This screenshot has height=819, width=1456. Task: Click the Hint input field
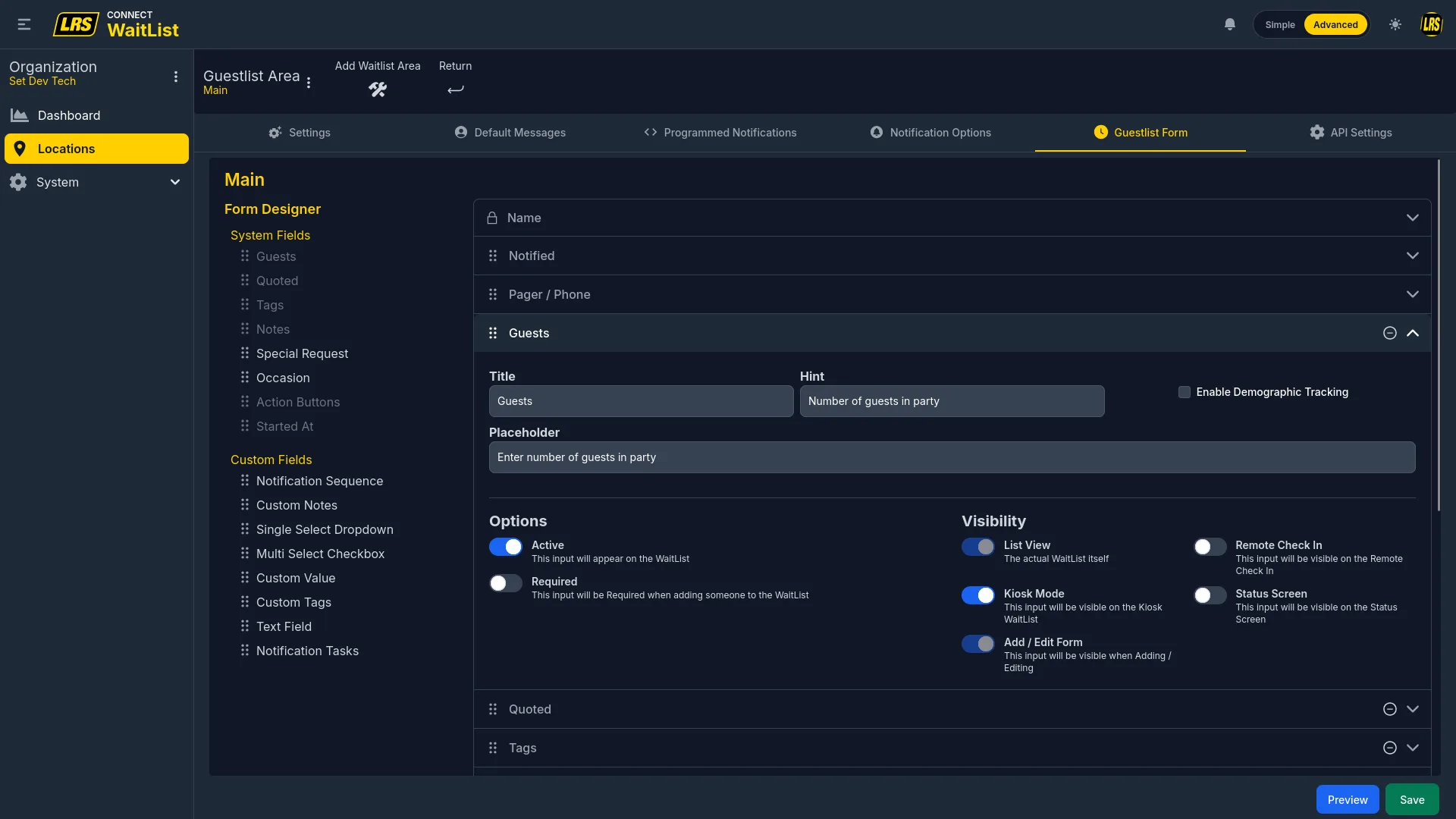[x=952, y=401]
